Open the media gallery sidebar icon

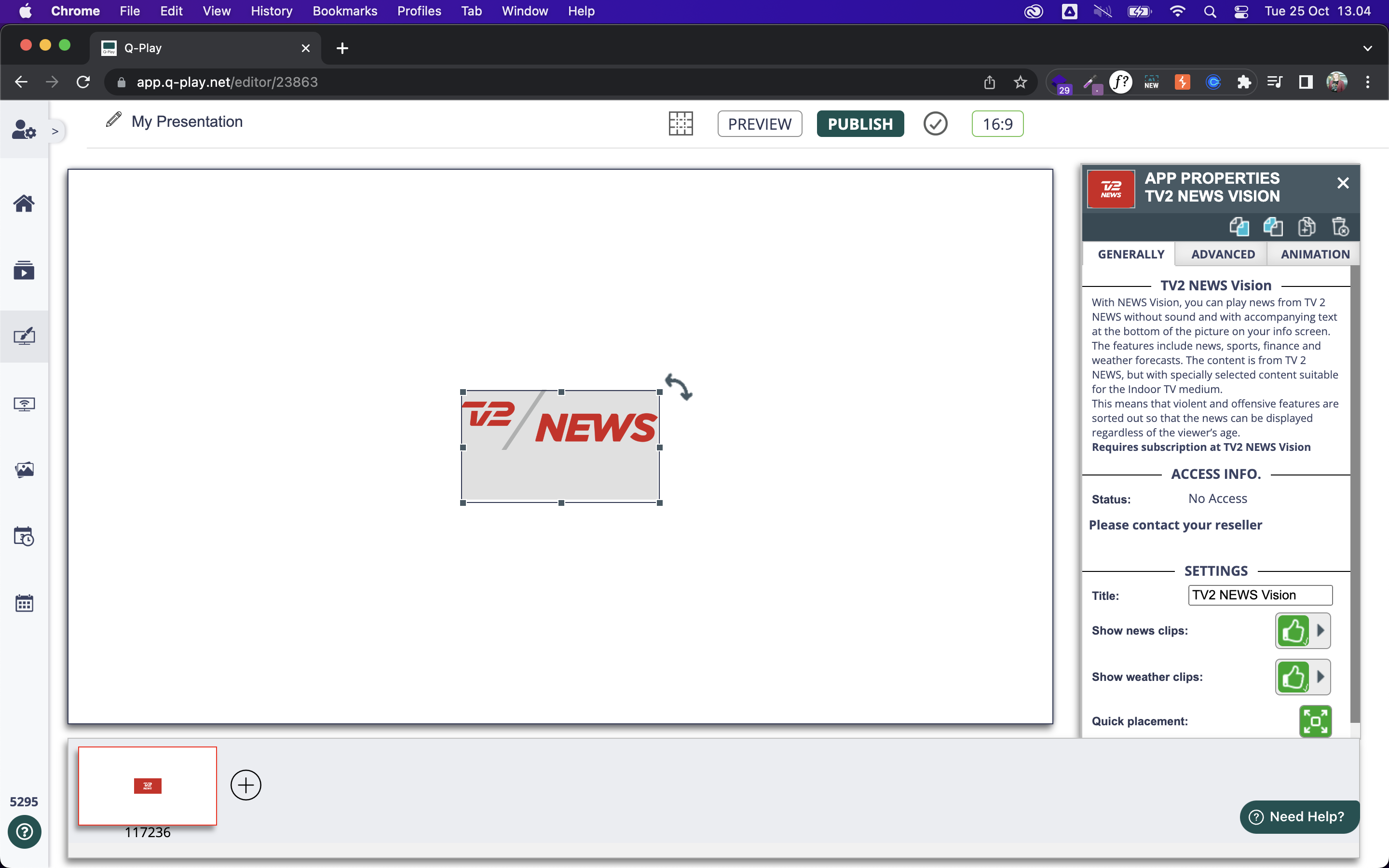pyautogui.click(x=24, y=470)
